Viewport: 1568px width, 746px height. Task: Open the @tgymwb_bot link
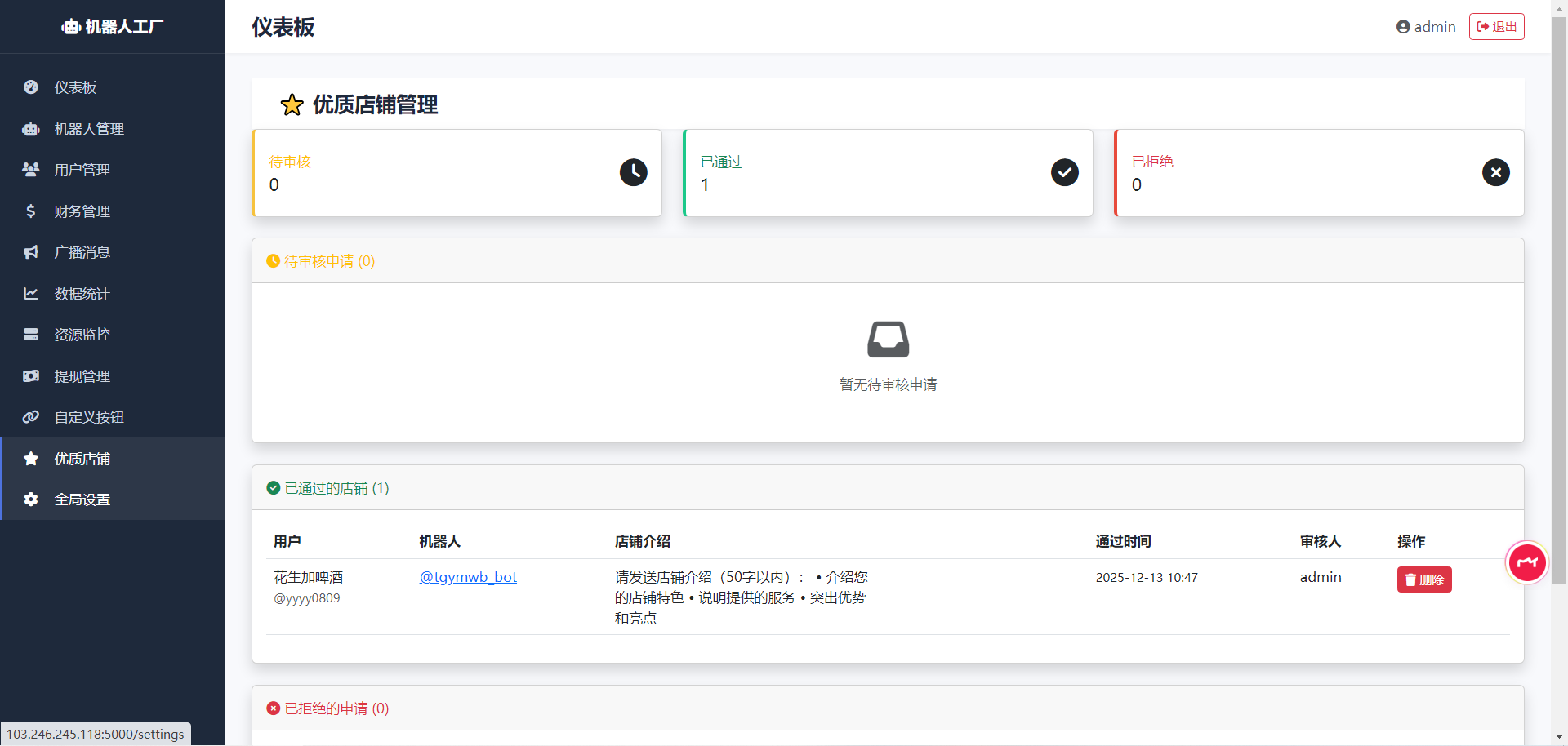(x=468, y=577)
